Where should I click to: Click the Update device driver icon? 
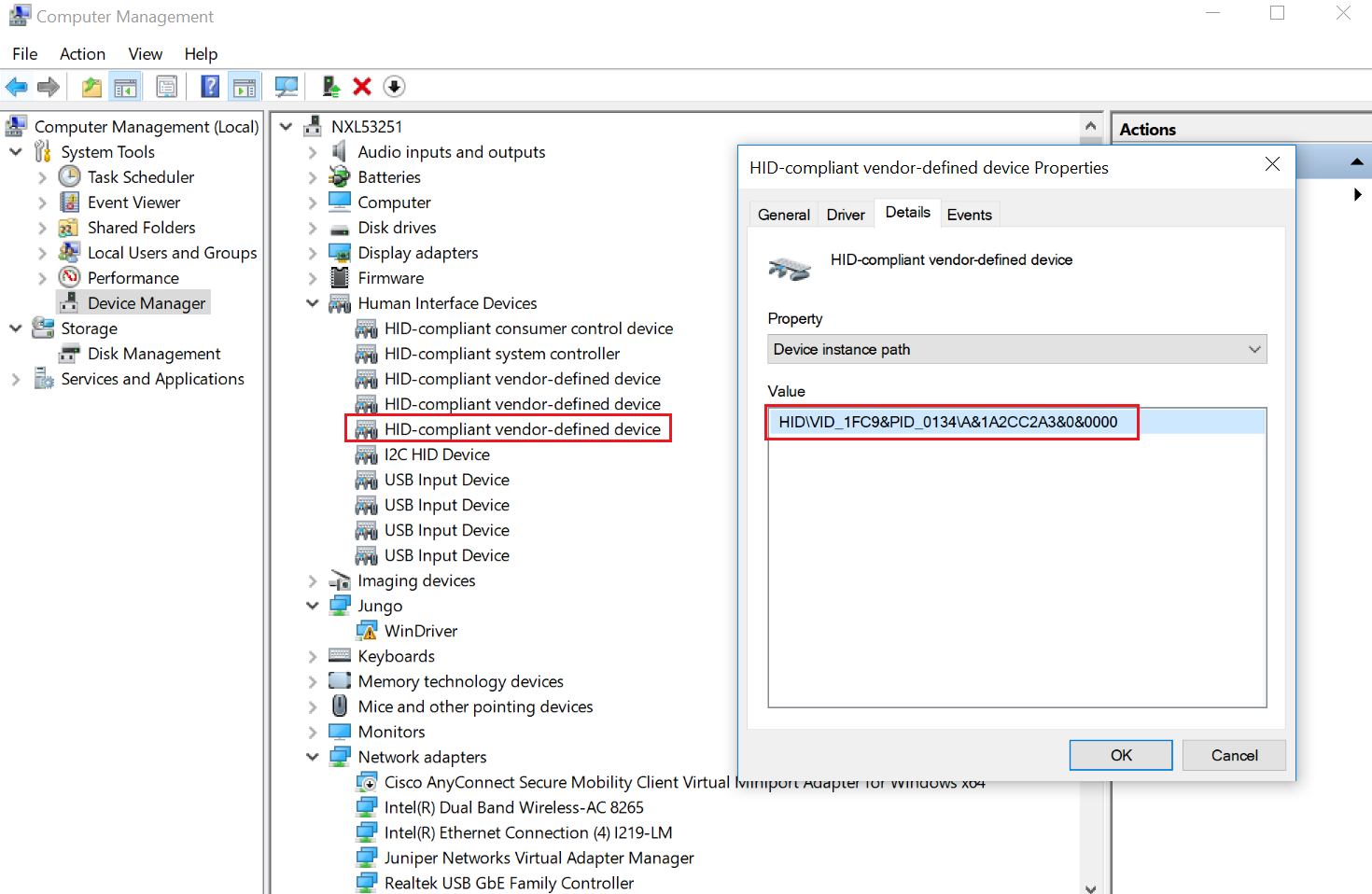coord(330,87)
